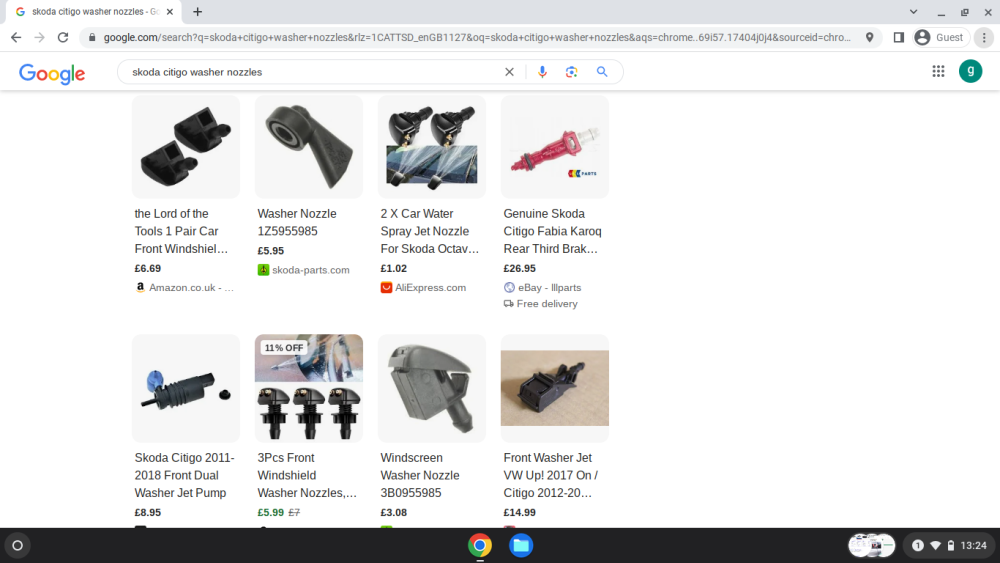Clear the search query with X
Screen dimensions: 1000x563
tap(509, 72)
